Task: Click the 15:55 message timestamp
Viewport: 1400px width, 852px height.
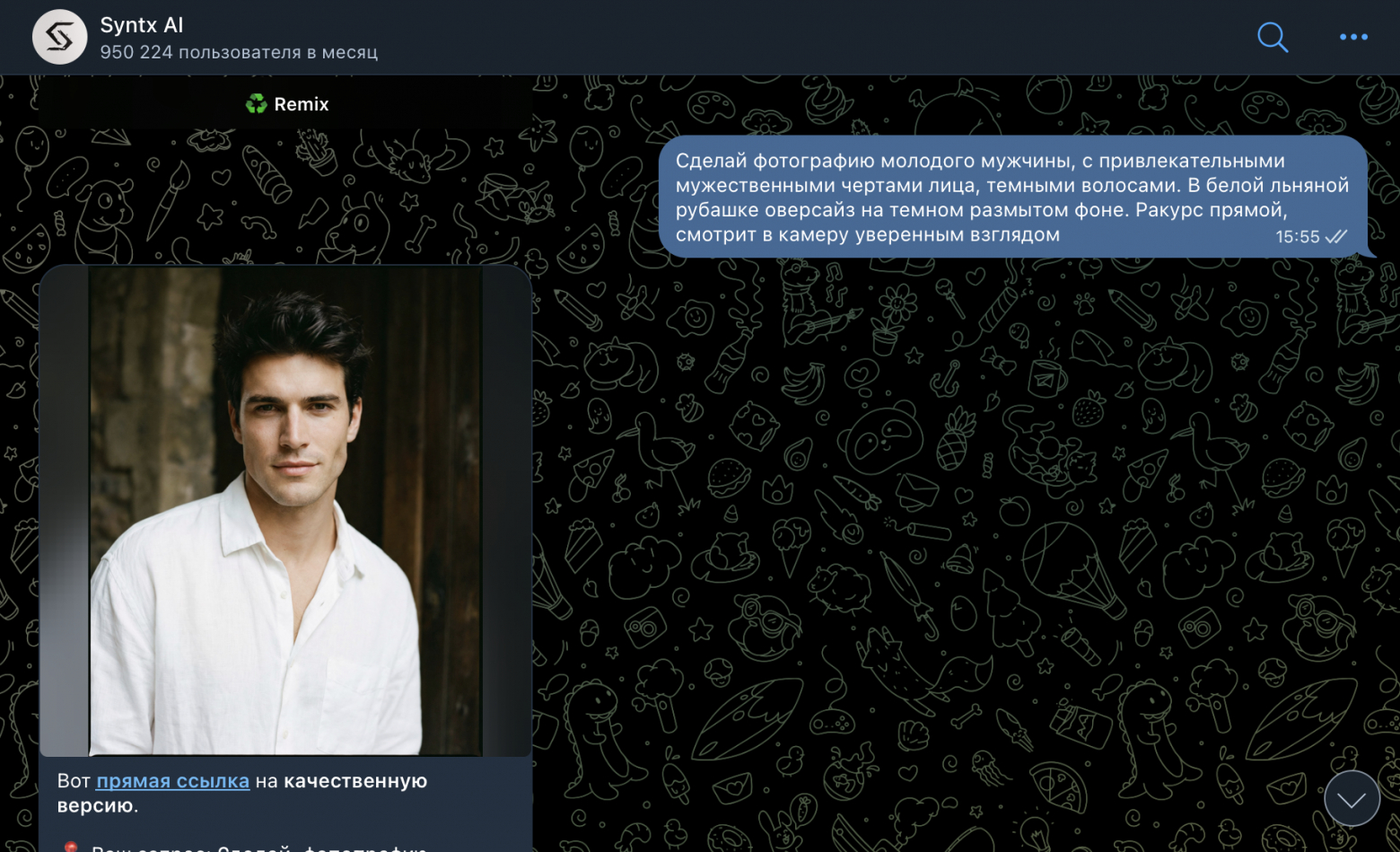Action: click(1298, 237)
